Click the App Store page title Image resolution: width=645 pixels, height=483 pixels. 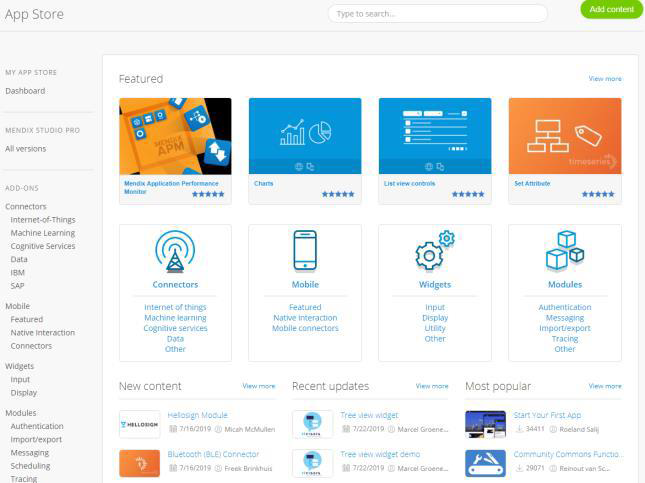click(34, 14)
